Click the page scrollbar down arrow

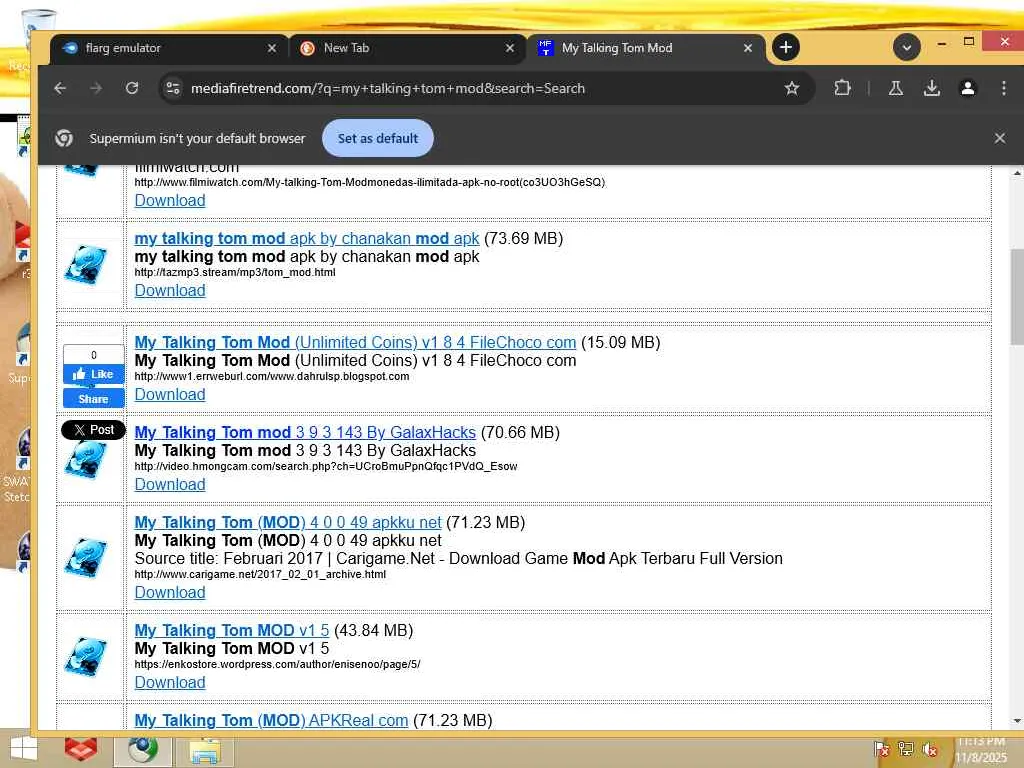[x=1017, y=721]
